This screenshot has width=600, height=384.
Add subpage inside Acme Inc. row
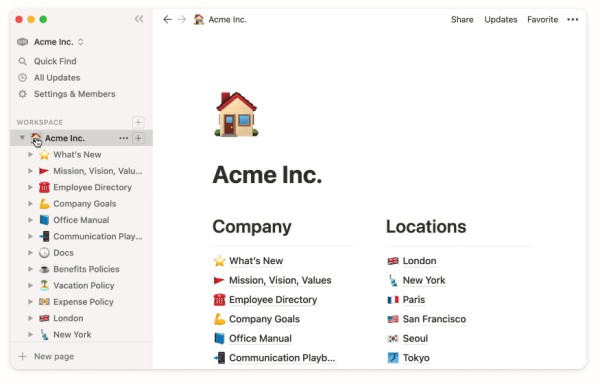(x=138, y=138)
